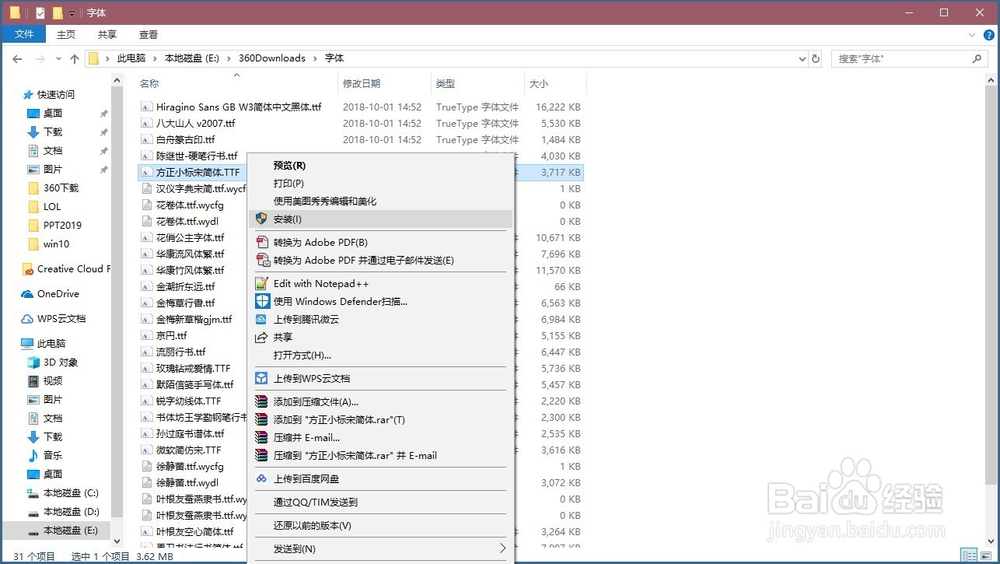
Task: Click 共享 context menu item
Action: point(380,337)
